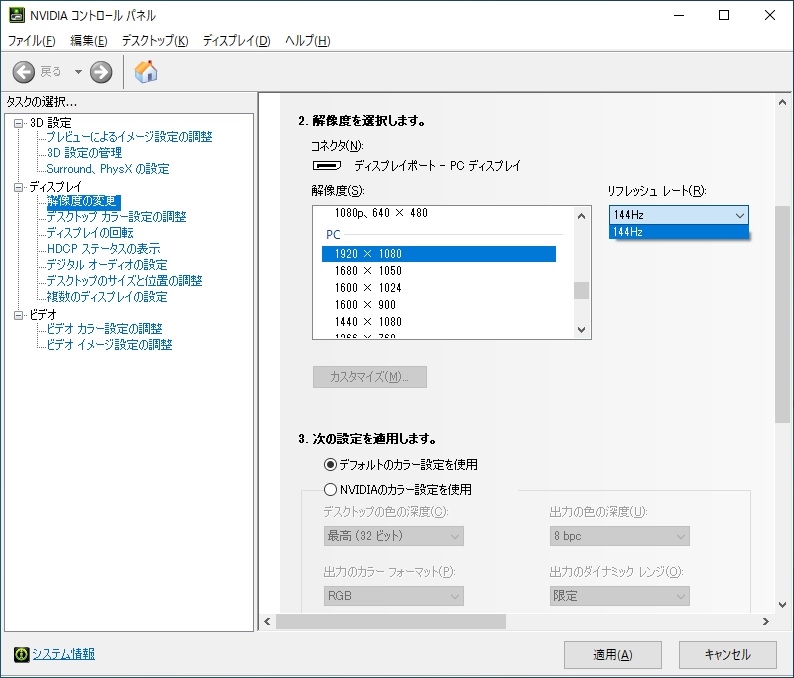Screen dimensions: 794x678
Task: Select デフォルトのカラー設定を使用 radio button
Action: (x=330, y=464)
